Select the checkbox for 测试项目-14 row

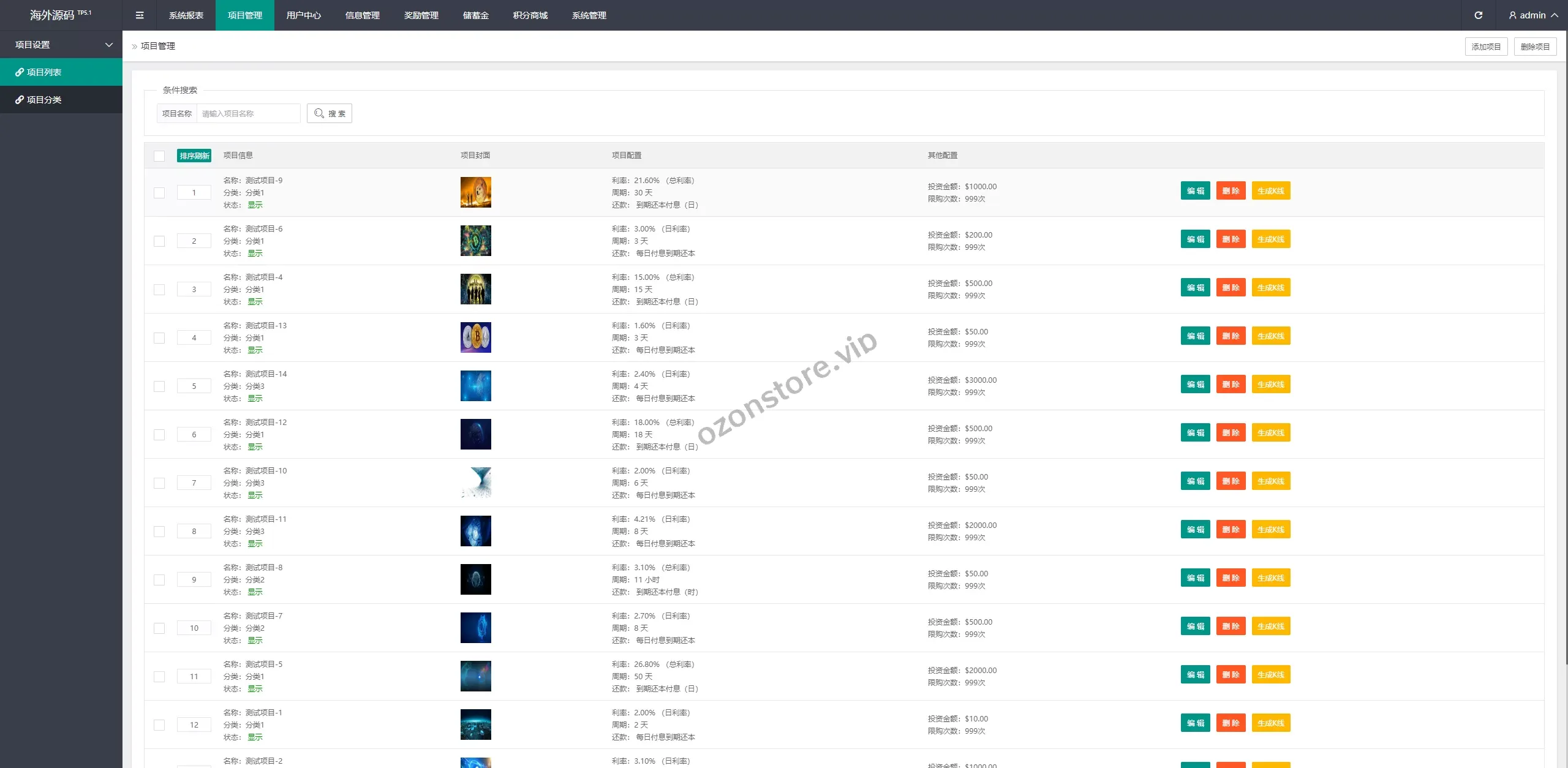pos(159,386)
